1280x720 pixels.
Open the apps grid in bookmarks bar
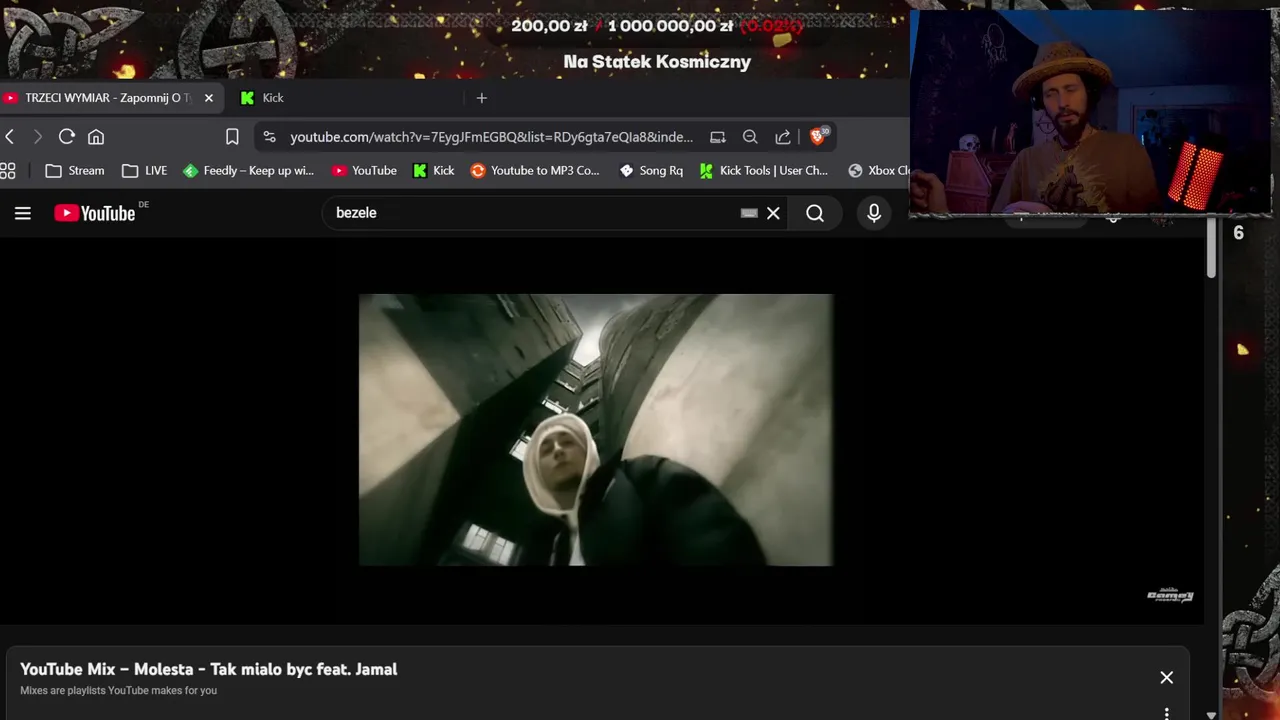click(x=8, y=171)
